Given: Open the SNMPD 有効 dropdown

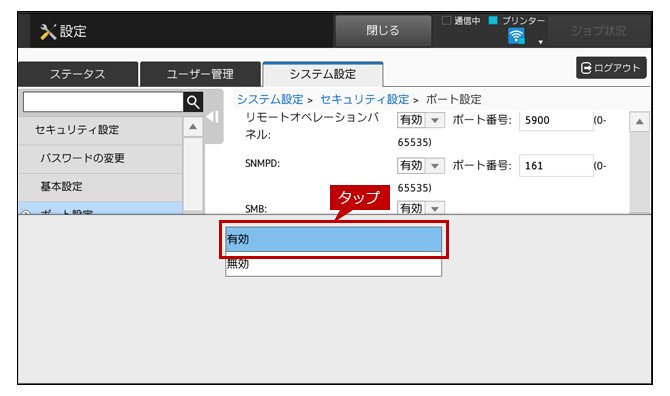Looking at the screenshot, I should [420, 165].
